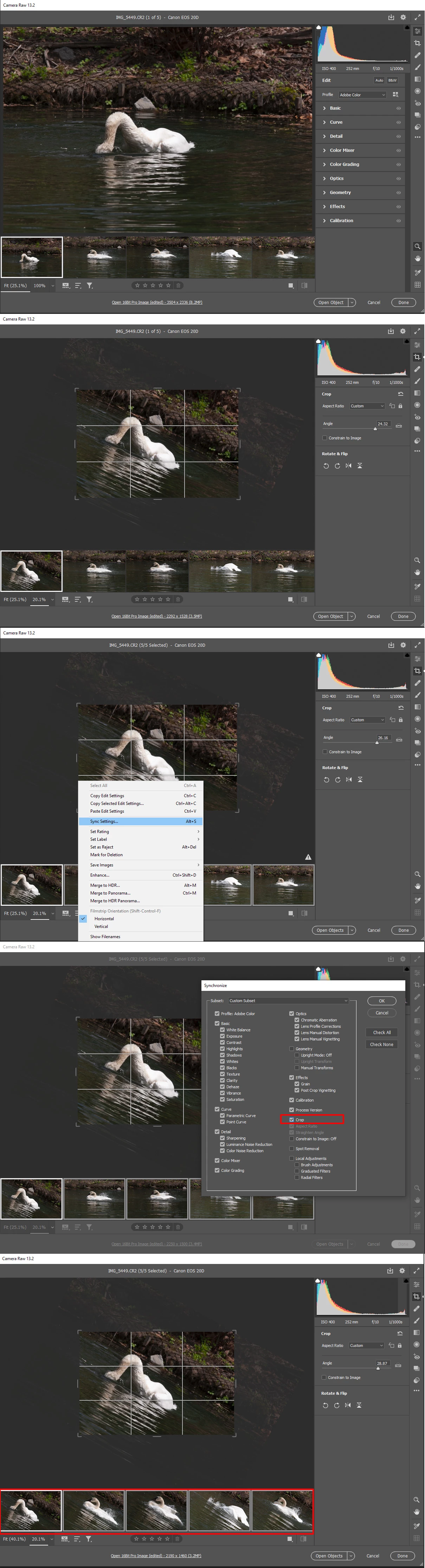Open the Adobe Color profile dropdown
Screen dimensions: 425x1568
click(x=362, y=95)
